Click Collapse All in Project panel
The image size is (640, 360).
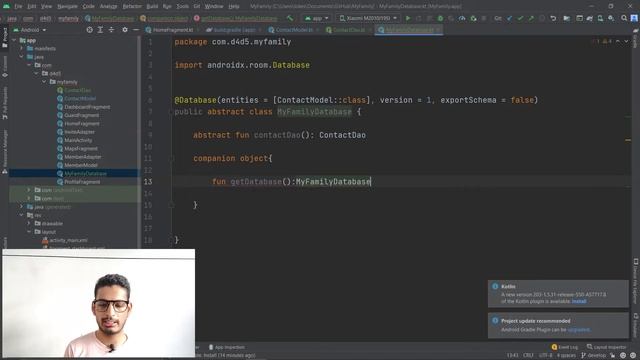point(111,30)
